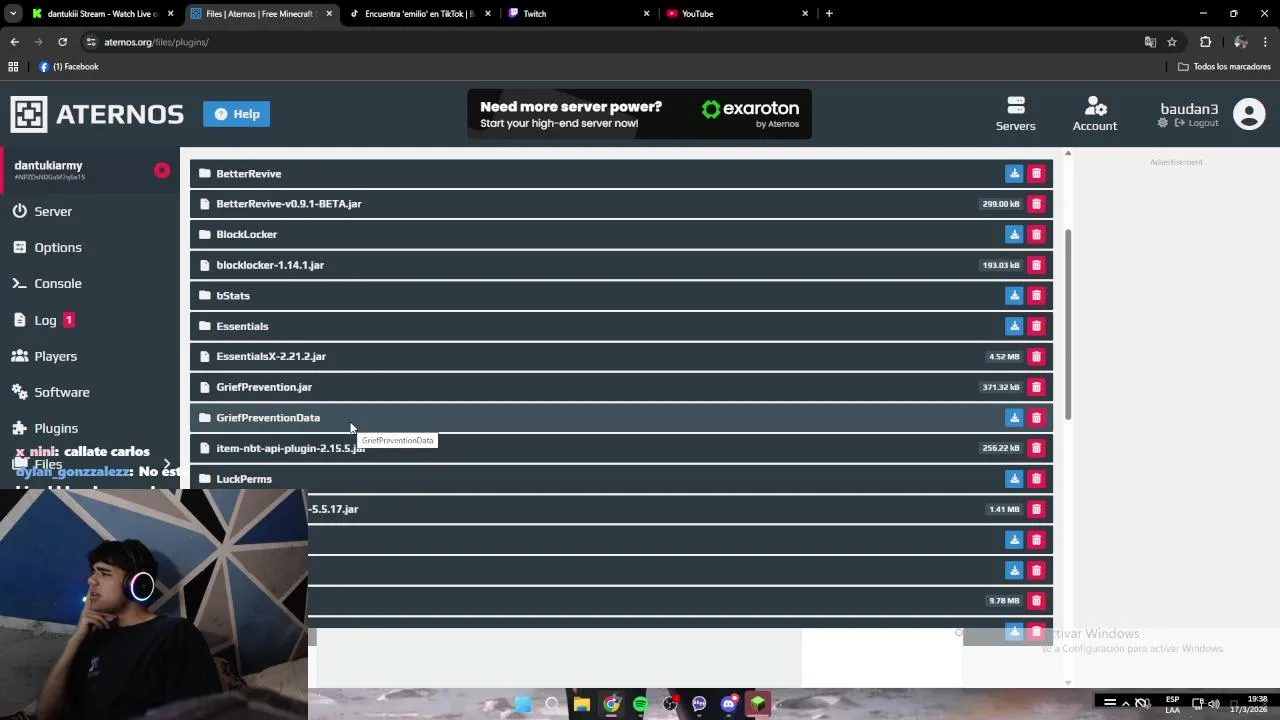1280x720 pixels.
Task: Open the LuckPerms folder name
Action: click(244, 479)
